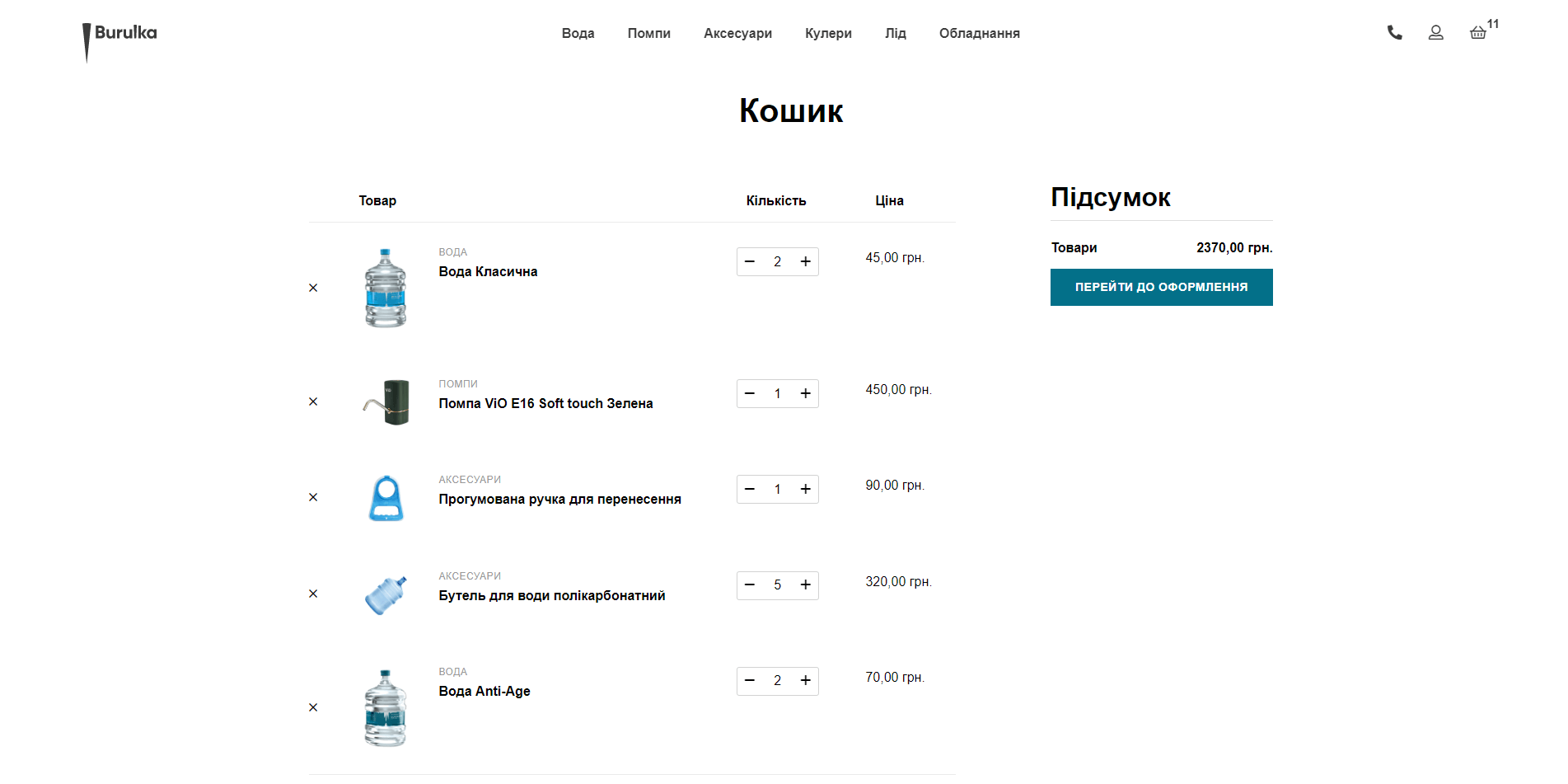Image resolution: width=1568 pixels, height=784 pixels.
Task: Click the 450,00 грн. price
Action: point(898,389)
